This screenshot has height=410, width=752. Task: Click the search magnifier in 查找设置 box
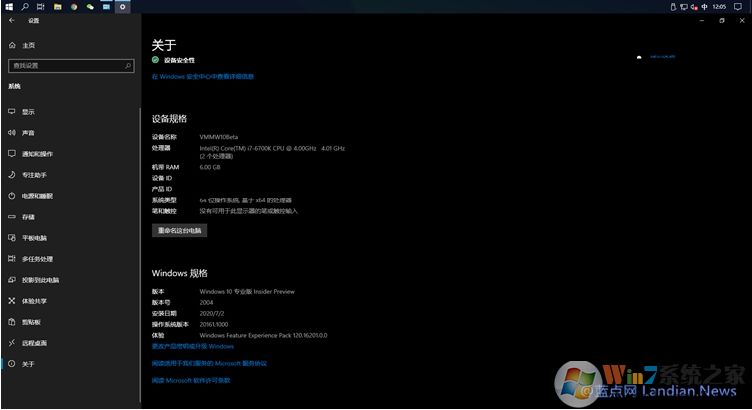click(128, 66)
